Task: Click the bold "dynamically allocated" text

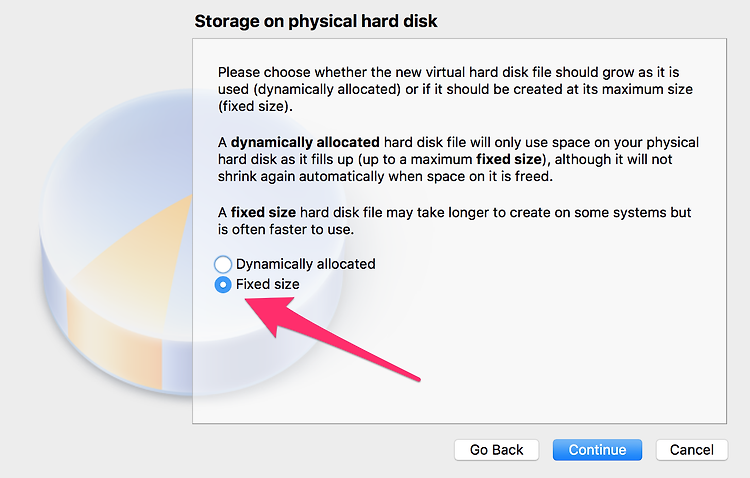Action: (x=305, y=142)
